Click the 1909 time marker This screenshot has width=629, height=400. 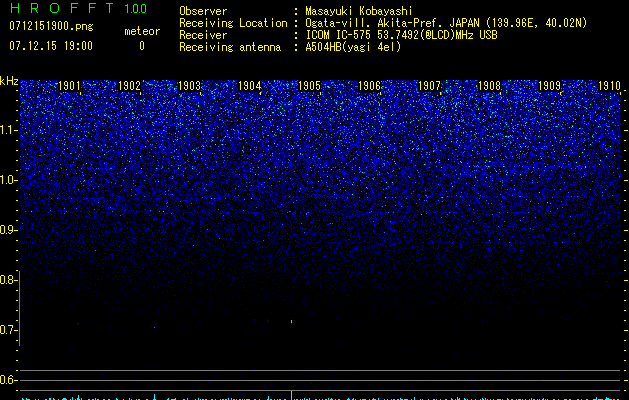[549, 86]
